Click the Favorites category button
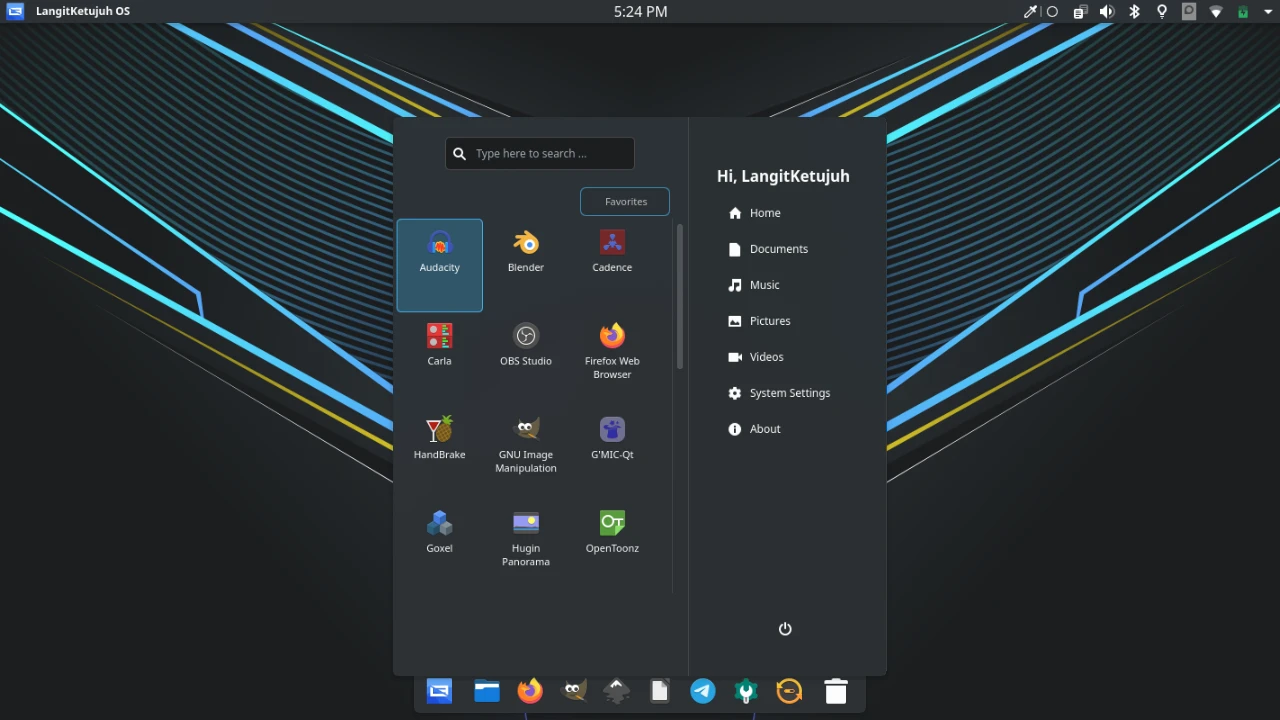 625,201
